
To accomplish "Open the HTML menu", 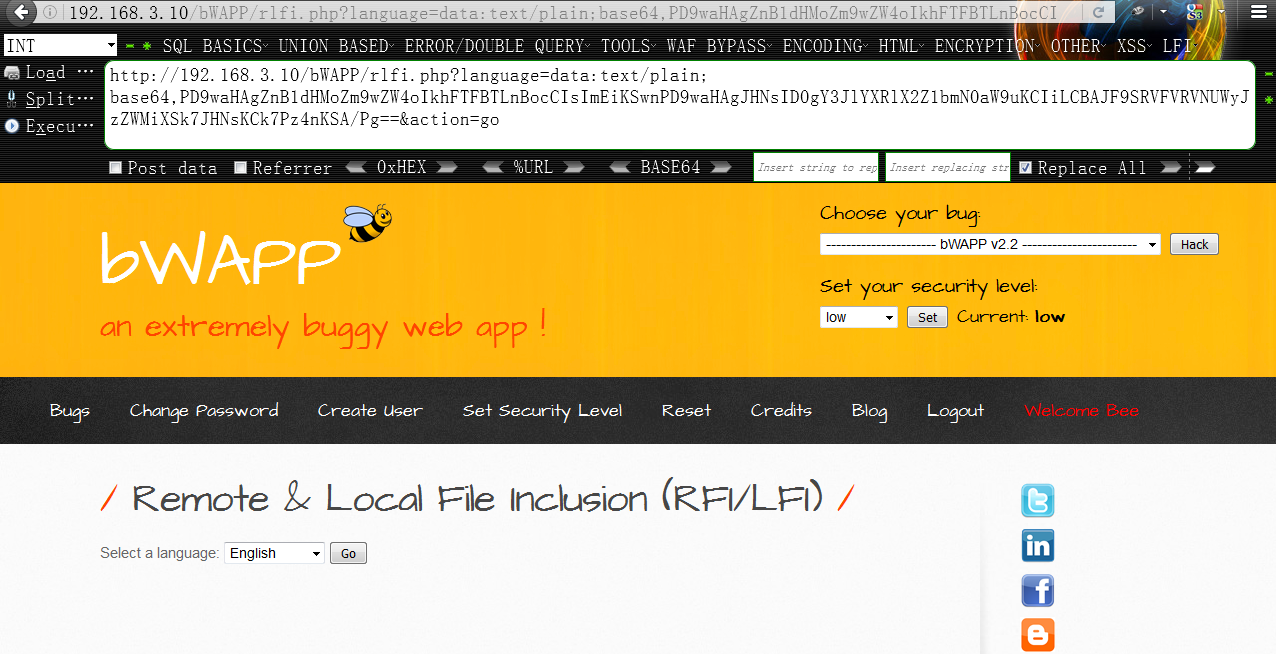I will click(902, 46).
